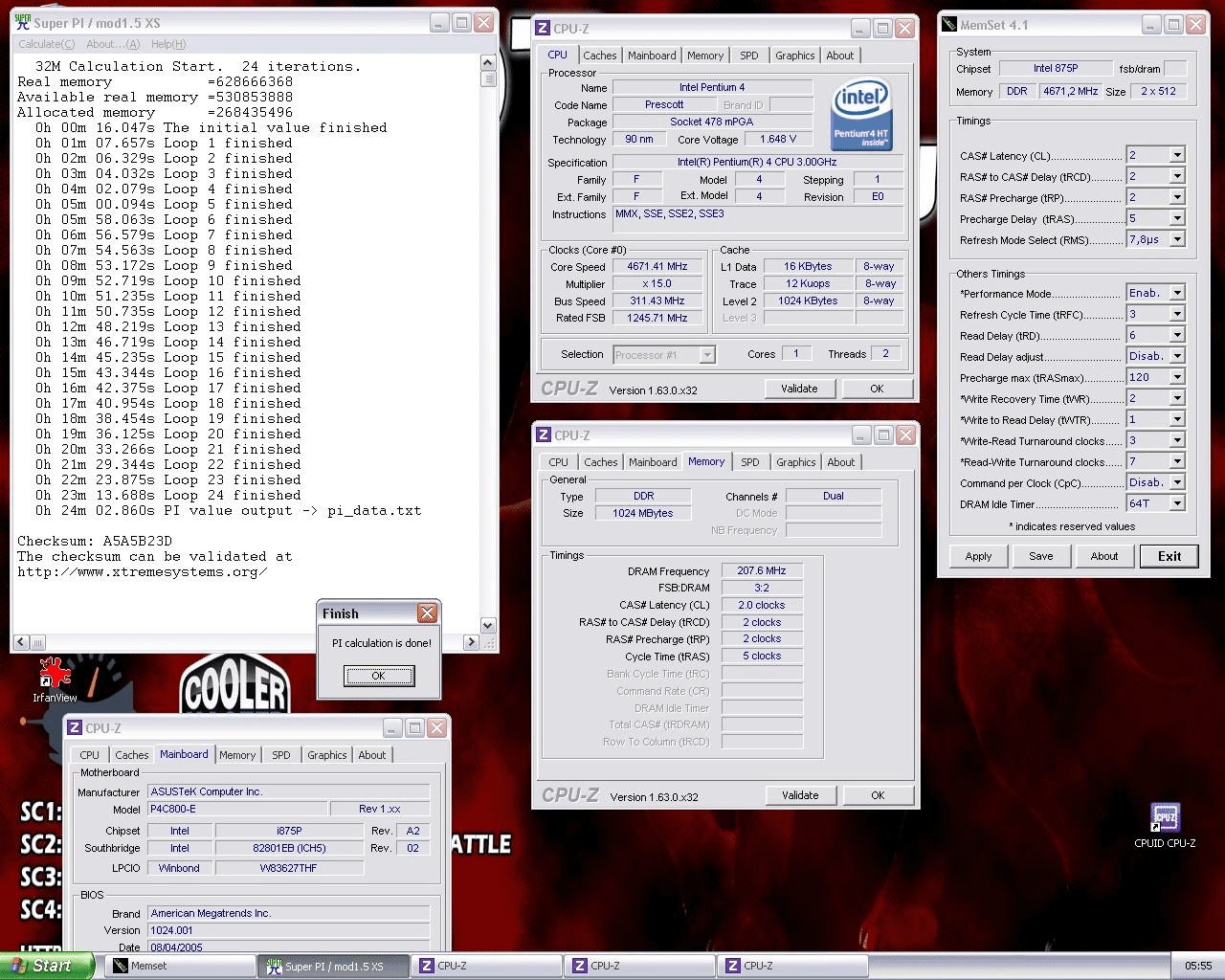The width and height of the screenshot is (1225, 980).
Task: Click the Model P4C800-E field
Action: (236, 809)
